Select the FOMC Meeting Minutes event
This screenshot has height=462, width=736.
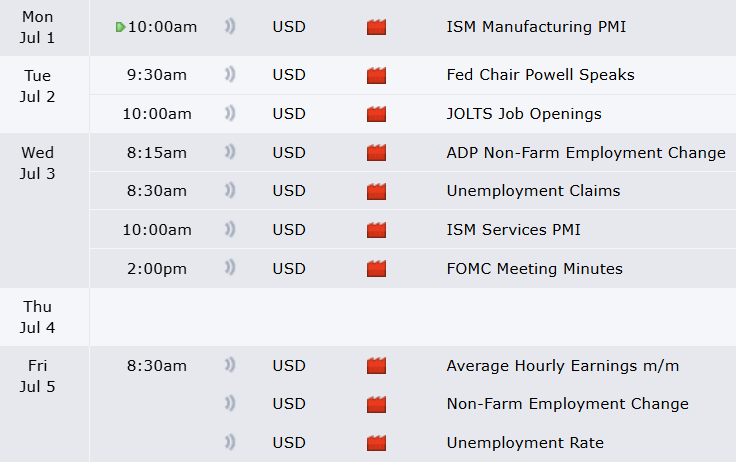[534, 269]
